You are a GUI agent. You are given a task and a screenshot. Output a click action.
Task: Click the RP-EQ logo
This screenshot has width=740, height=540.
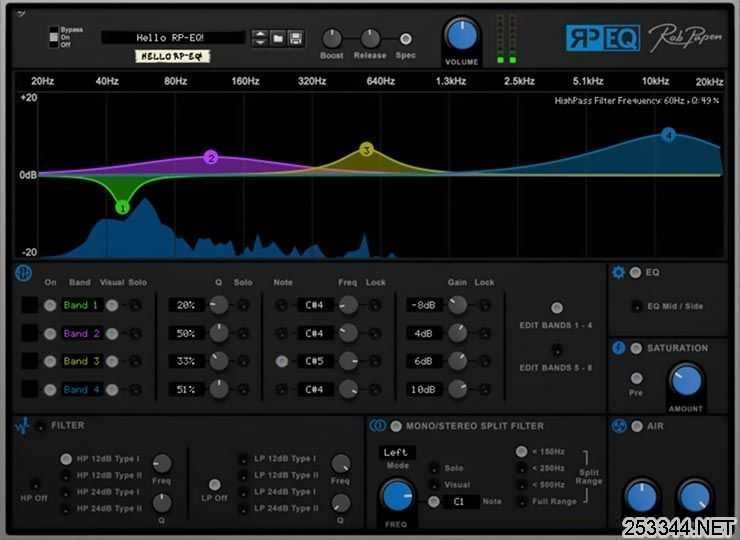pos(603,38)
